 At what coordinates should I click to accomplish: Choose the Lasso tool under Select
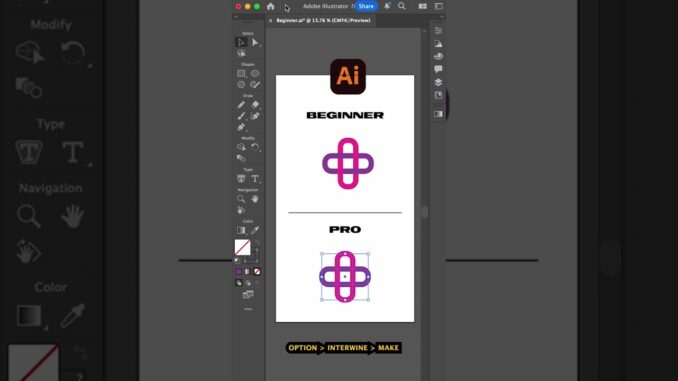click(241, 53)
